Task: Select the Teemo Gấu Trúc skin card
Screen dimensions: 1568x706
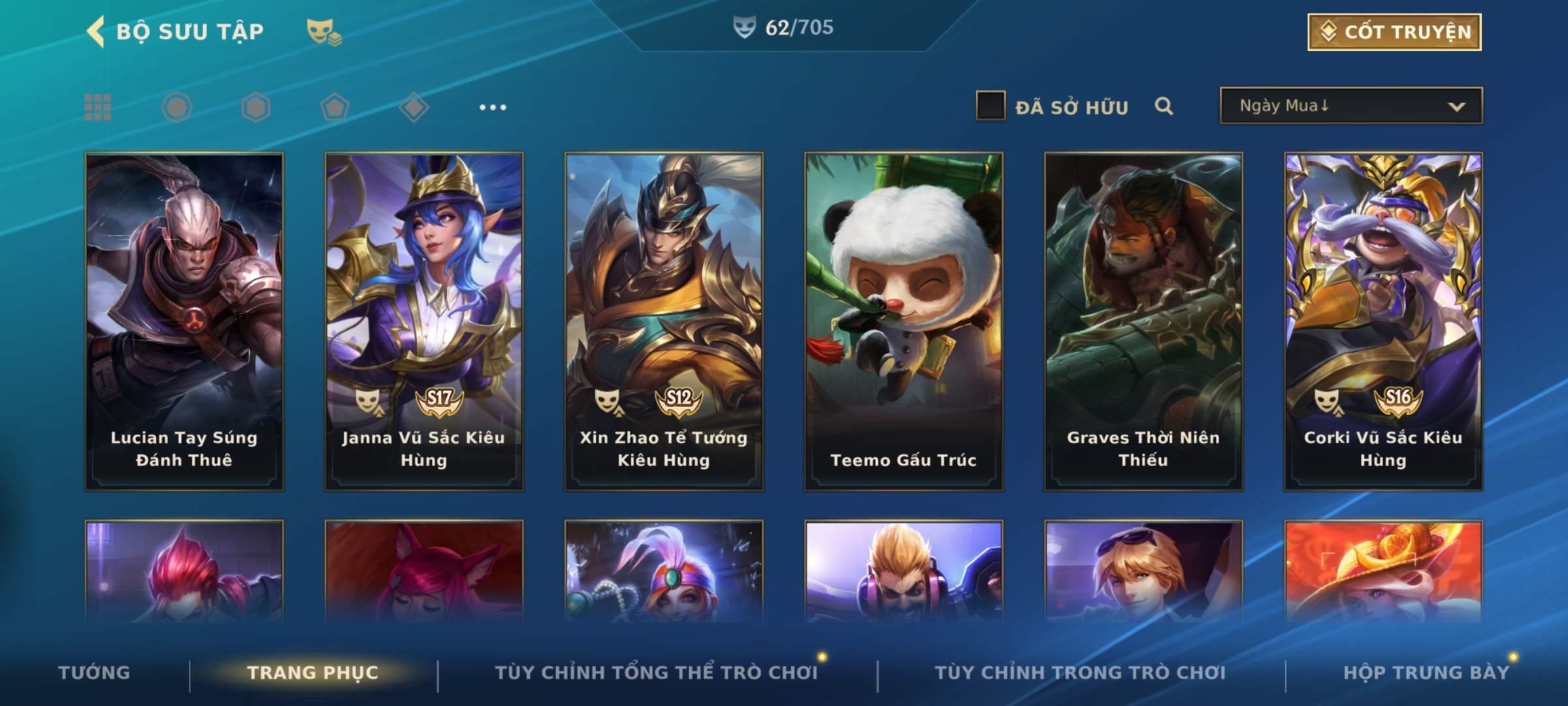Action: coord(904,322)
